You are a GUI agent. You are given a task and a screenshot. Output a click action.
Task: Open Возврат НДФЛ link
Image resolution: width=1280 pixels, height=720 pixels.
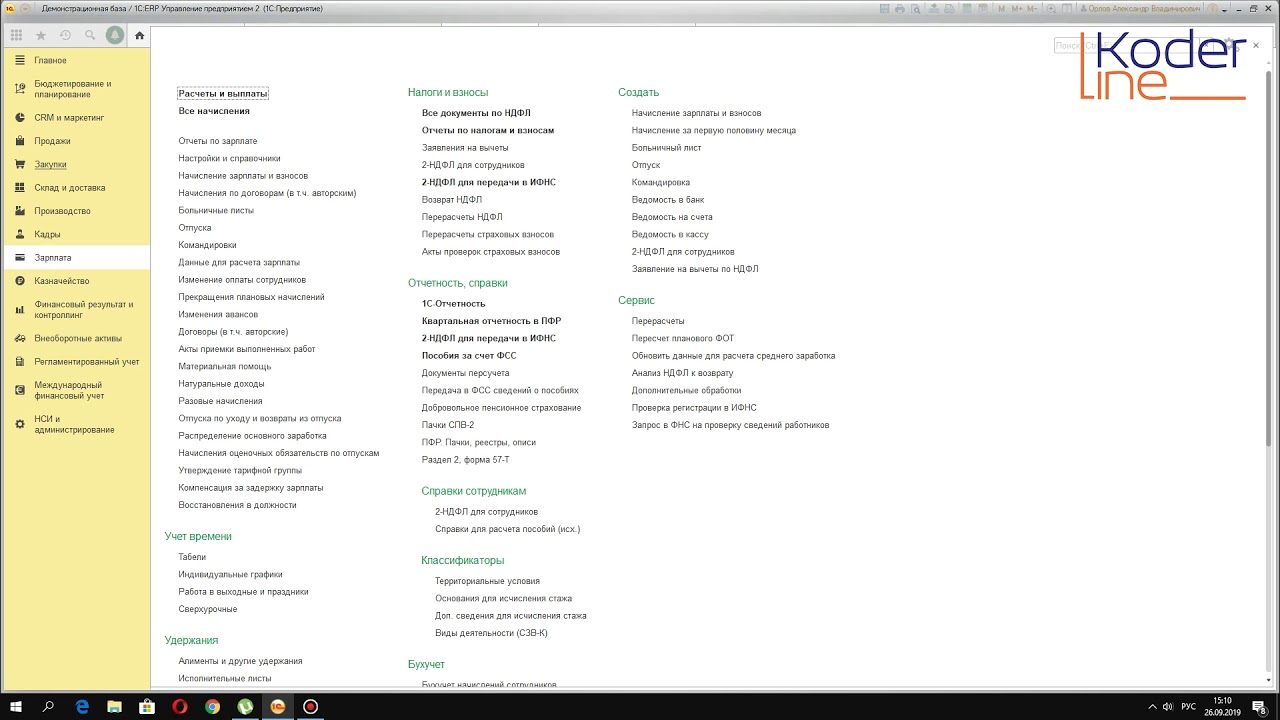(x=452, y=199)
